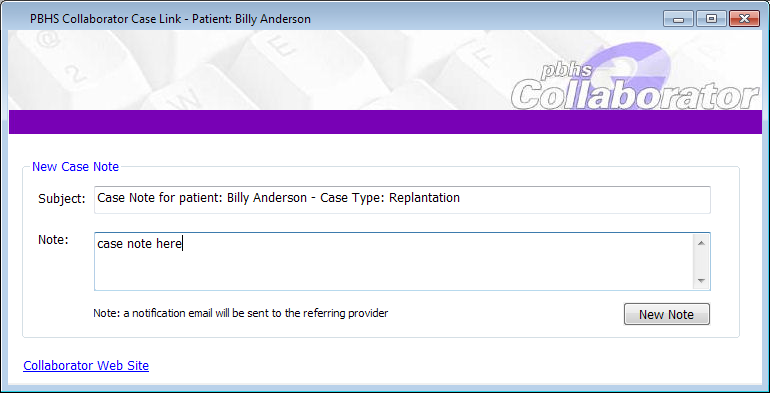Maximize the Case Link window
Image resolution: width=770 pixels, height=393 pixels.
click(x=711, y=19)
